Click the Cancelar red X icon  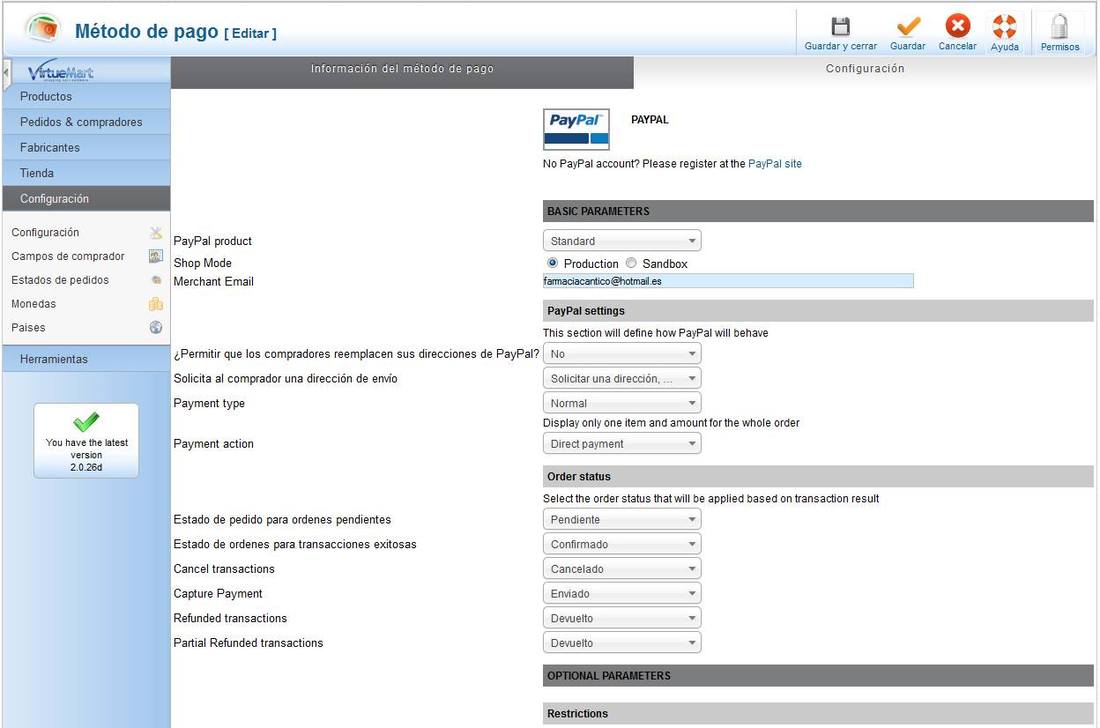(x=958, y=26)
